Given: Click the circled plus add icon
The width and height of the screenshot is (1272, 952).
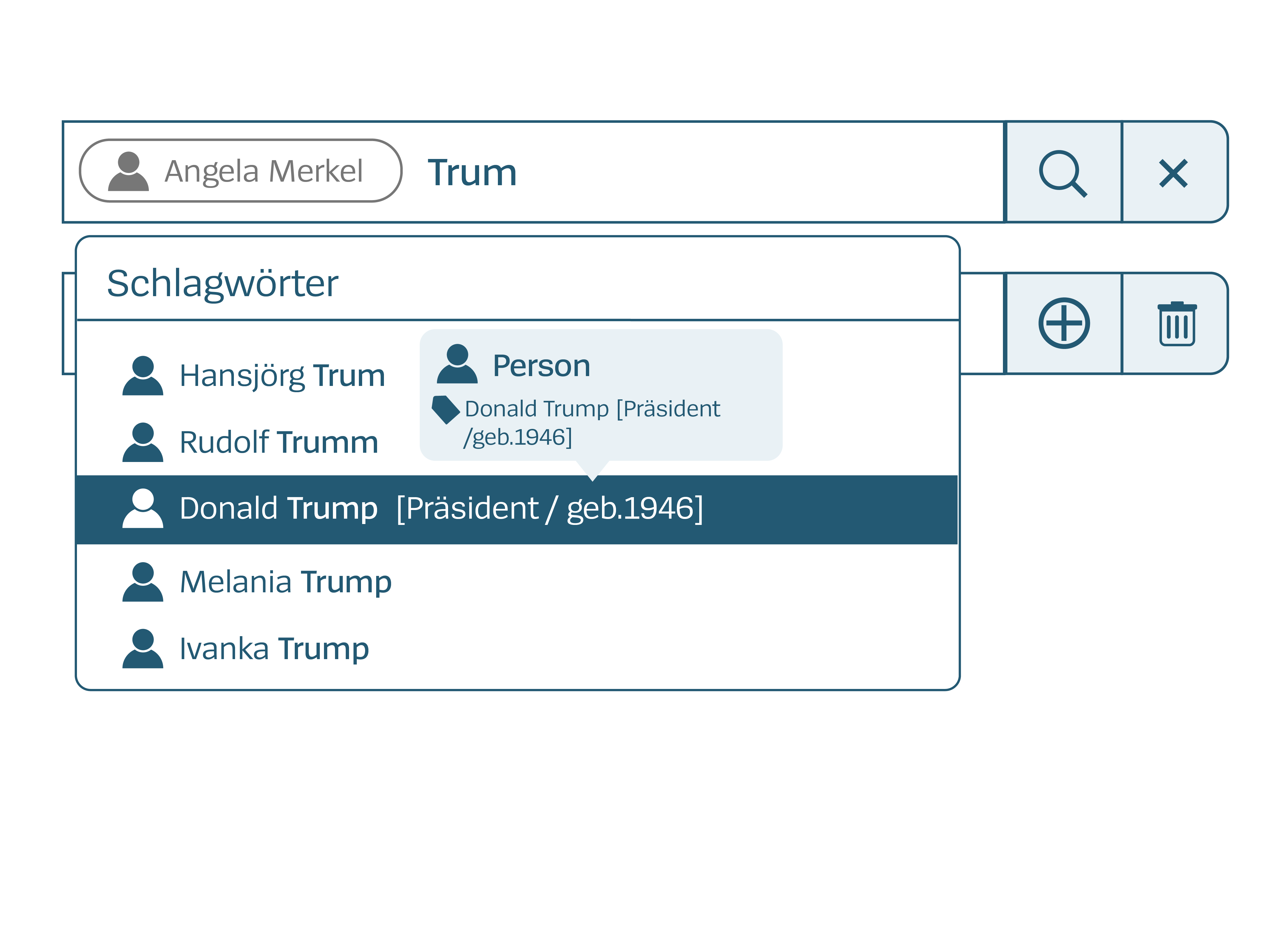Looking at the screenshot, I should (x=1064, y=323).
